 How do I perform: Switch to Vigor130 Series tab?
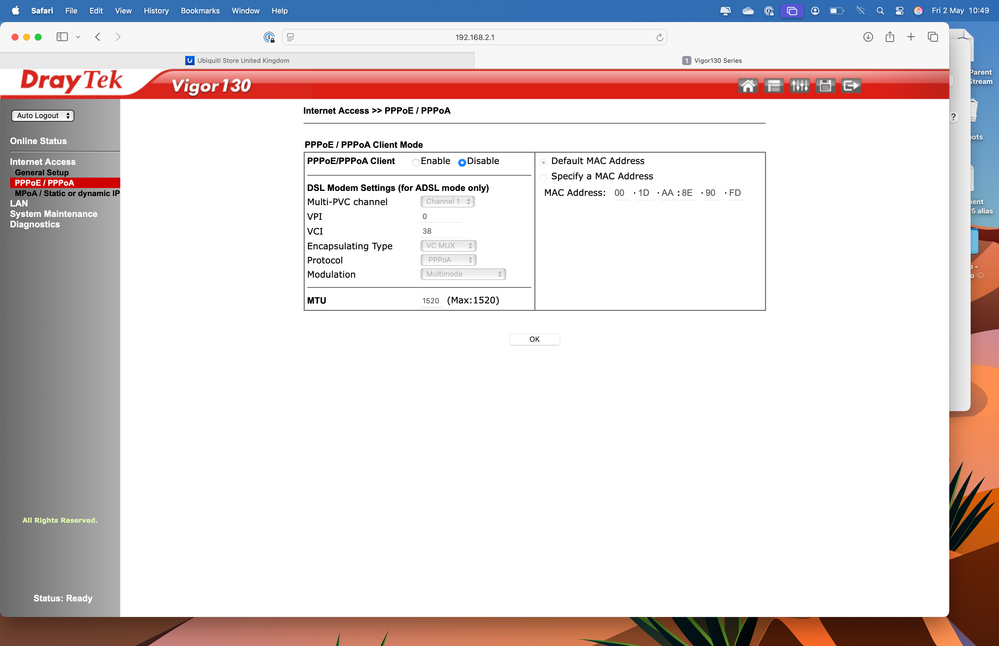pyautogui.click(x=712, y=61)
